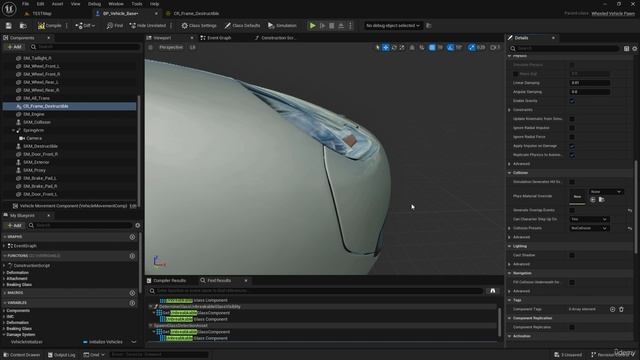
Task: Open viewport hamburger options menu
Action: [150, 48]
